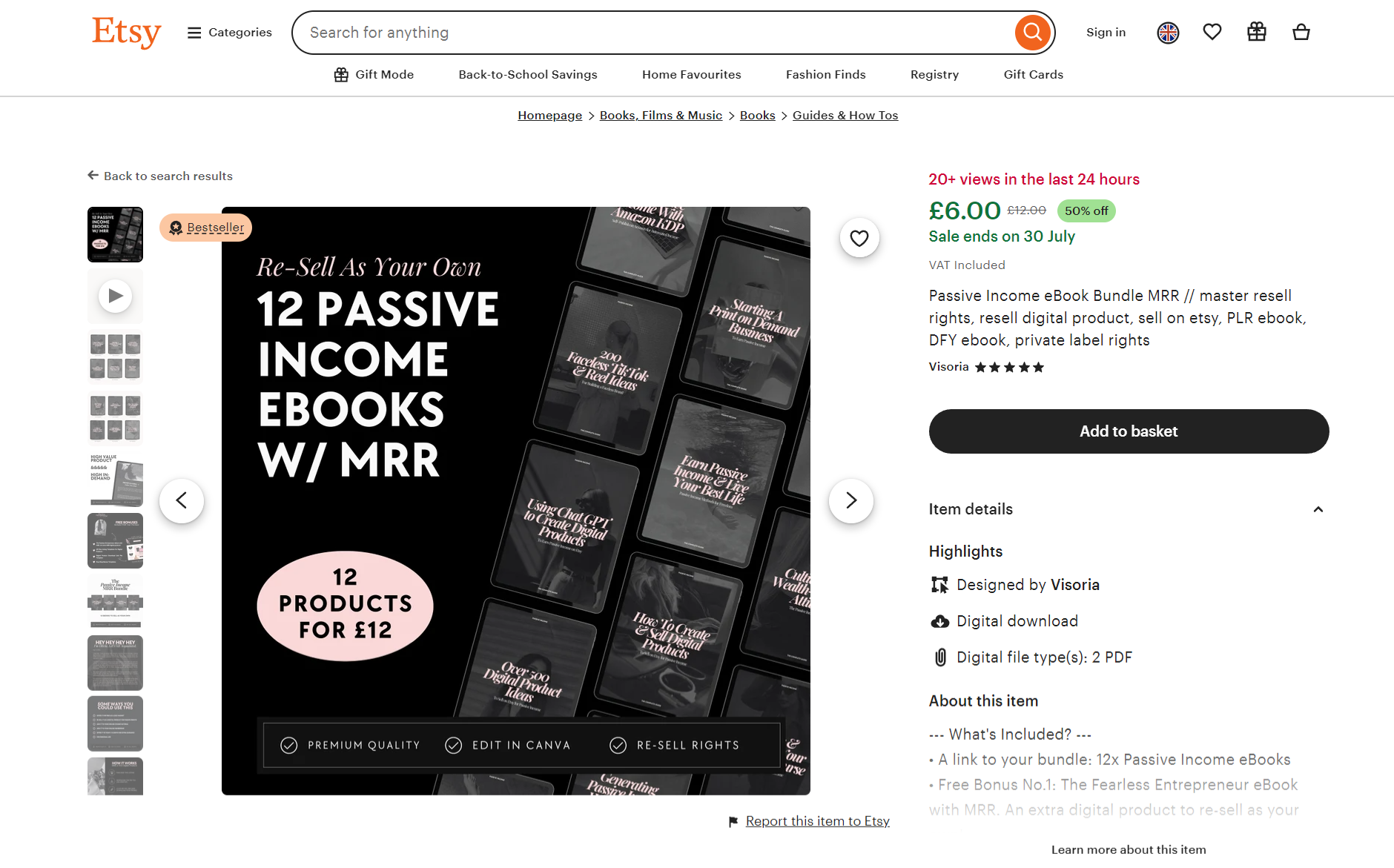The height and width of the screenshot is (868, 1394).
Task: Select Fashion Finds in the navigation
Action: click(825, 74)
